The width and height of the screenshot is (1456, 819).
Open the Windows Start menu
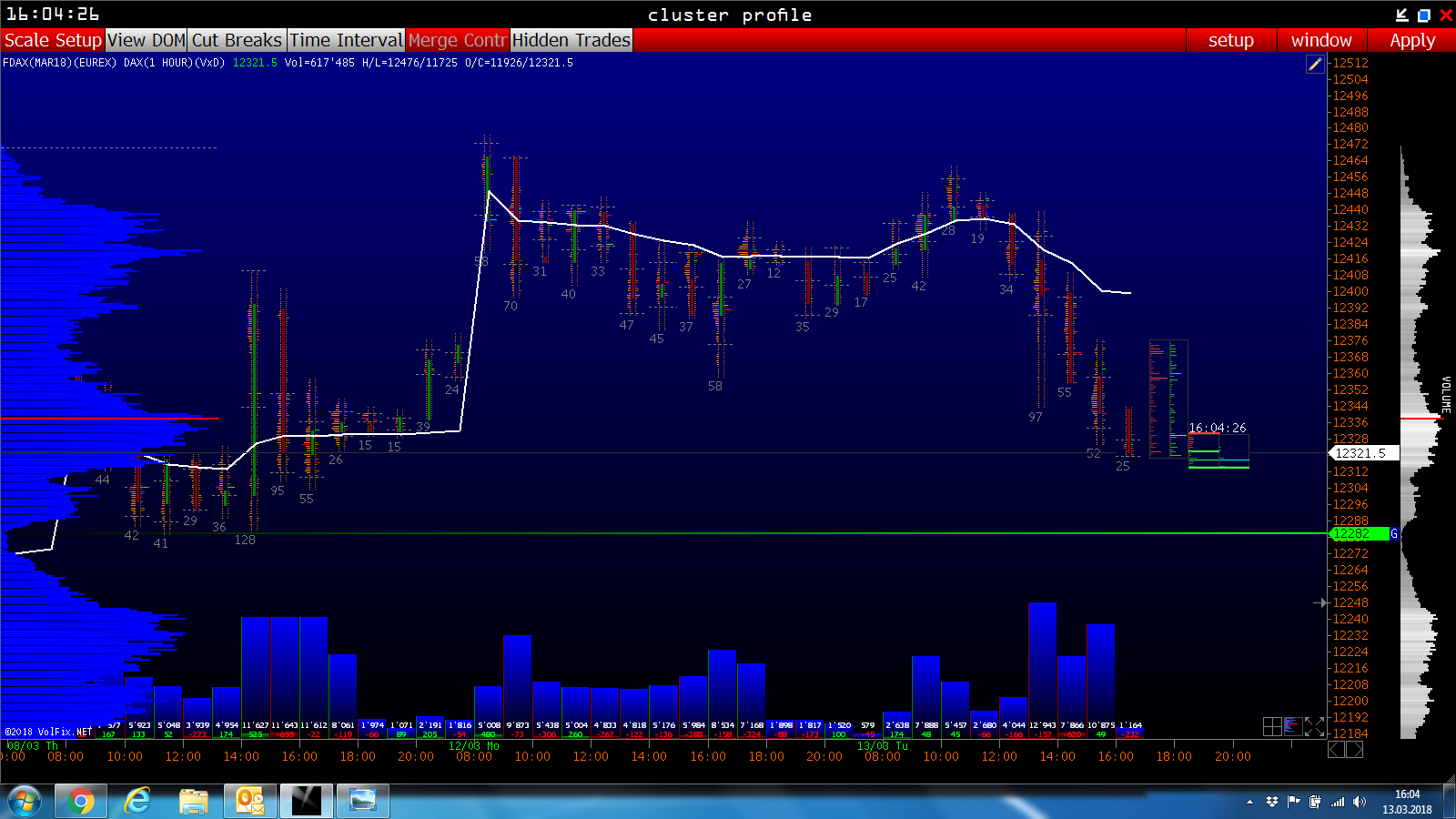(x=25, y=802)
